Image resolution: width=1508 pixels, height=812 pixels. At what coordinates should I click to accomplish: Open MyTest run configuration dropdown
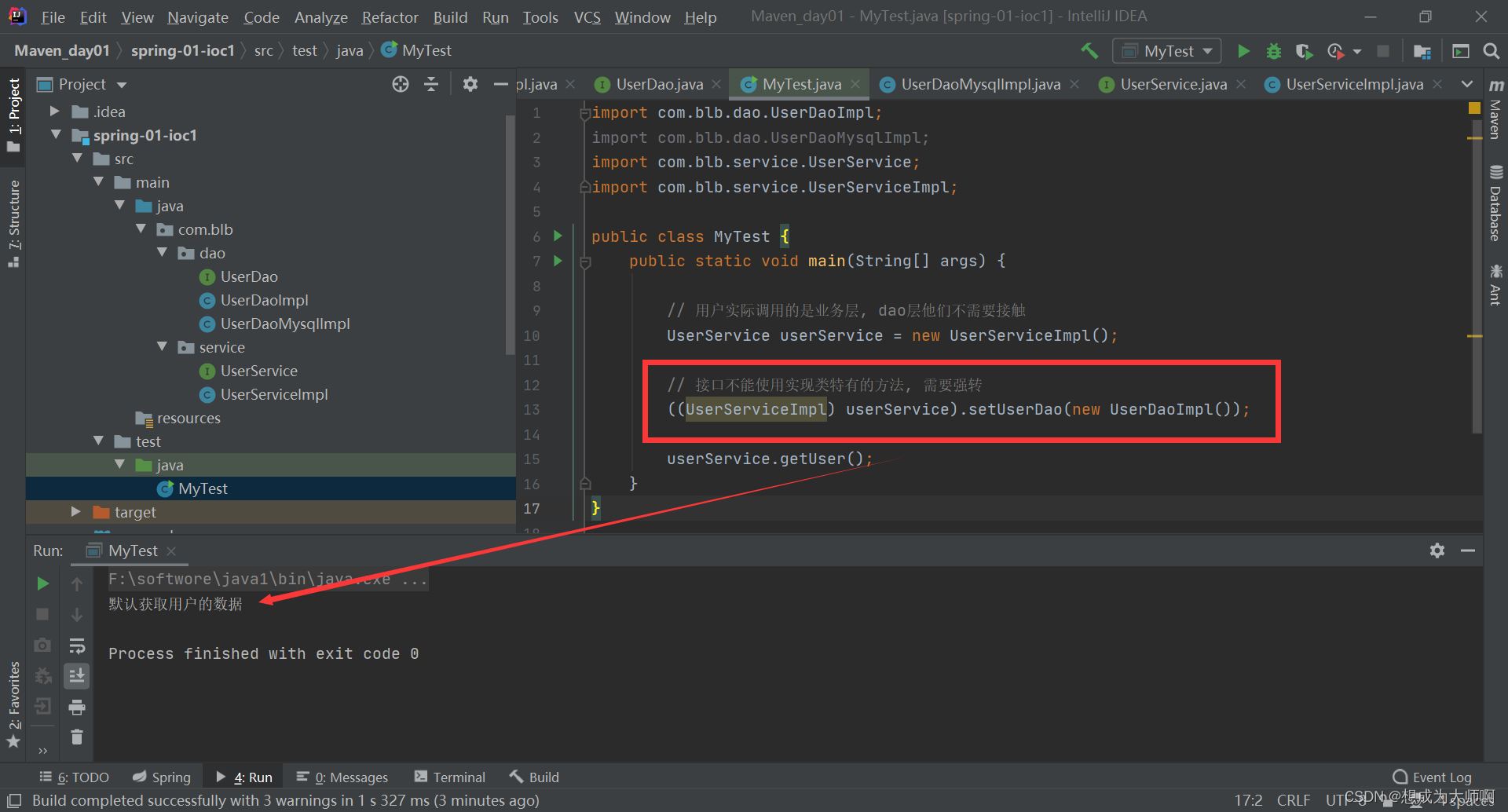point(1167,51)
